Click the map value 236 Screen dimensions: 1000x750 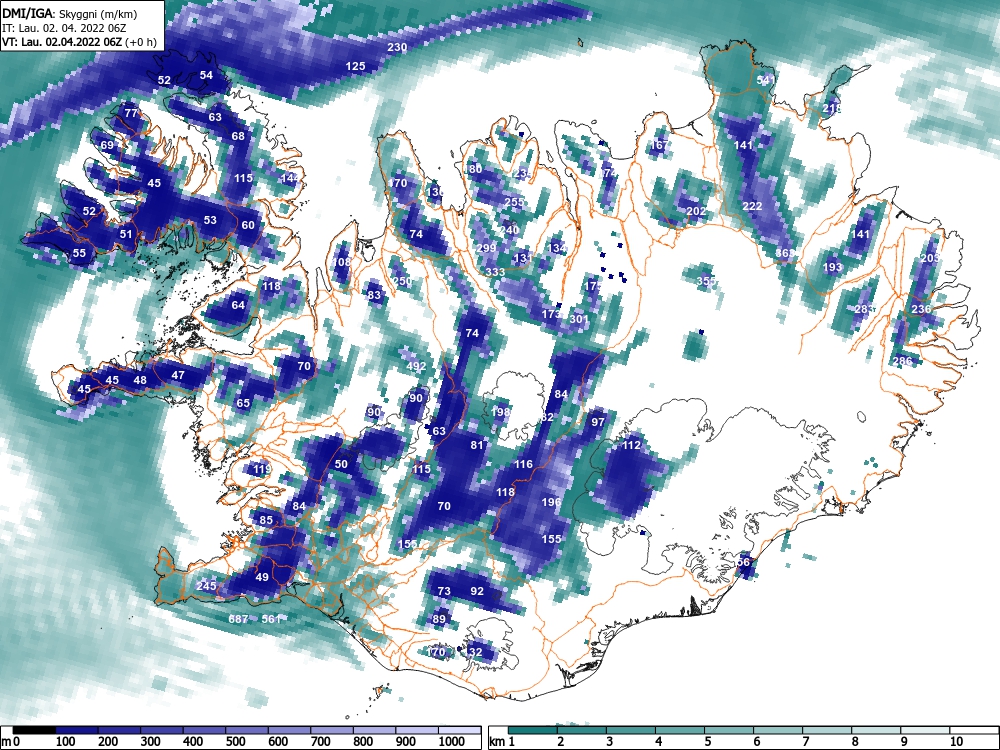[921, 309]
